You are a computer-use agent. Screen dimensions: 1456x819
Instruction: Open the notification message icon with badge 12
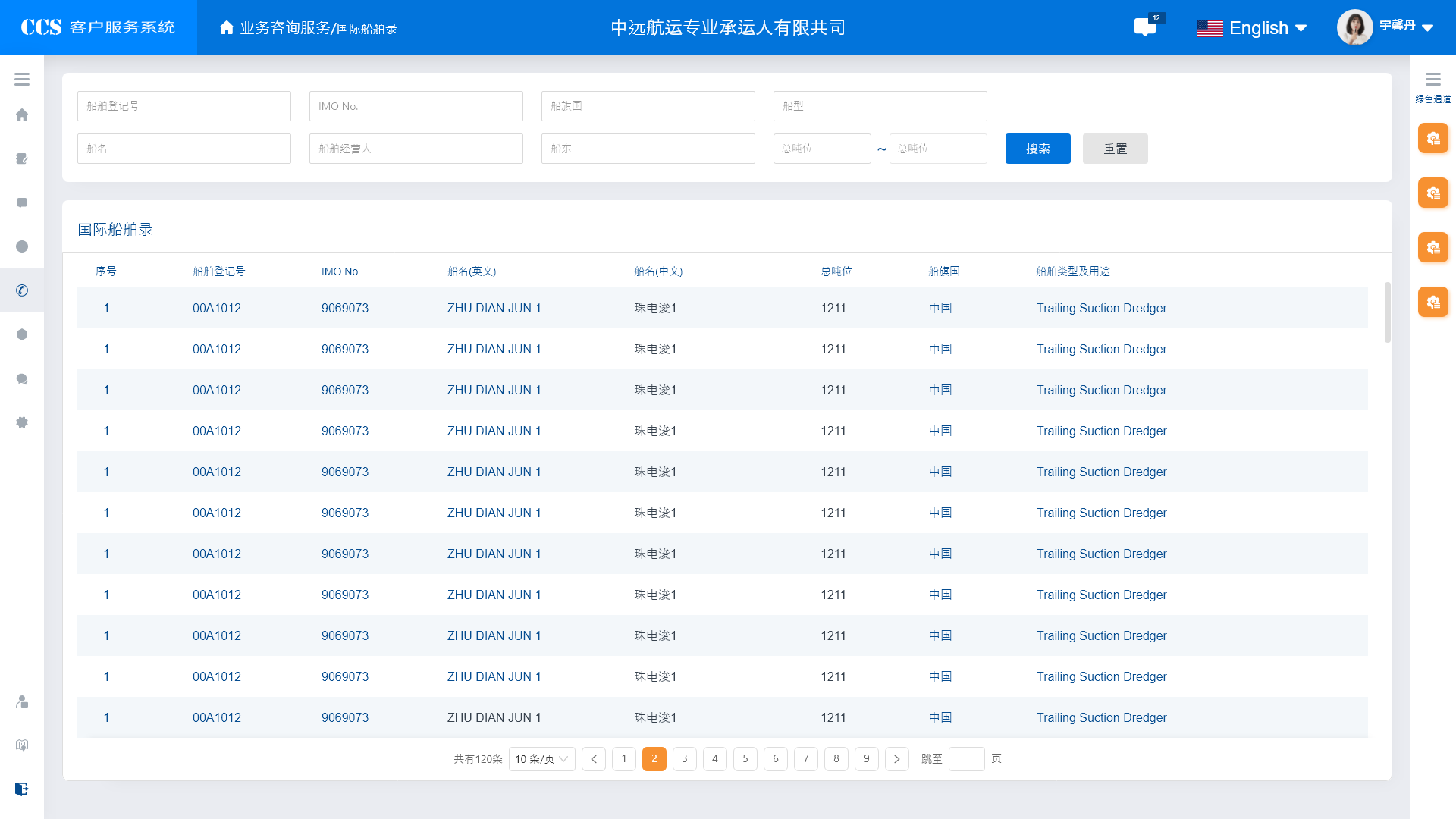[x=1145, y=28]
